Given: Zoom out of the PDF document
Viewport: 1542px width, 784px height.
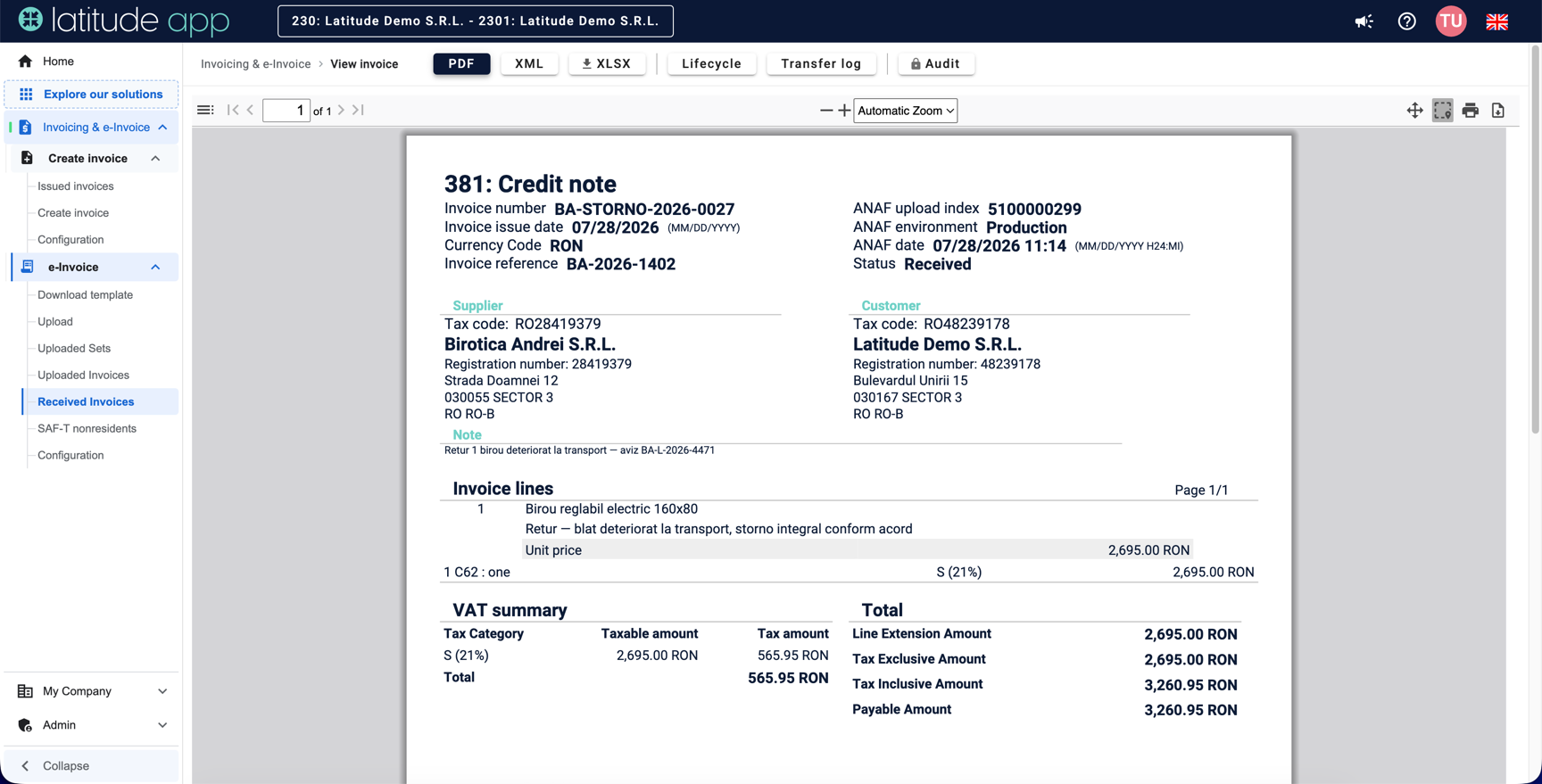Looking at the screenshot, I should pyautogui.click(x=826, y=111).
